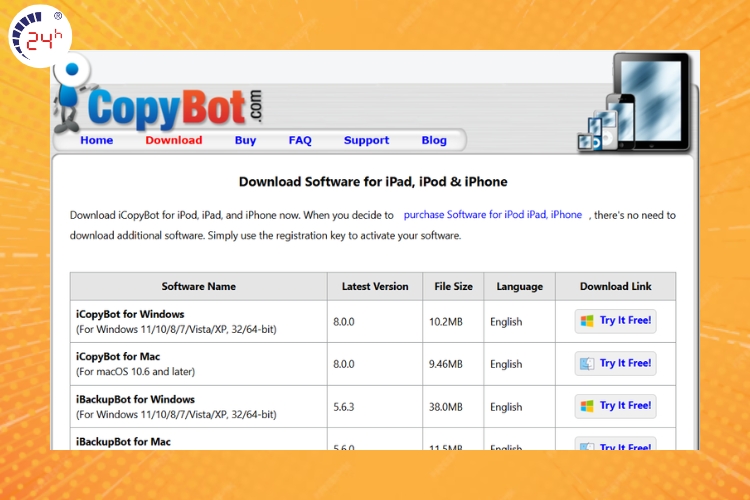Screen dimensions: 750x500
Task: Click Try It Free for iBackupBot for Windows
Action: (615, 406)
